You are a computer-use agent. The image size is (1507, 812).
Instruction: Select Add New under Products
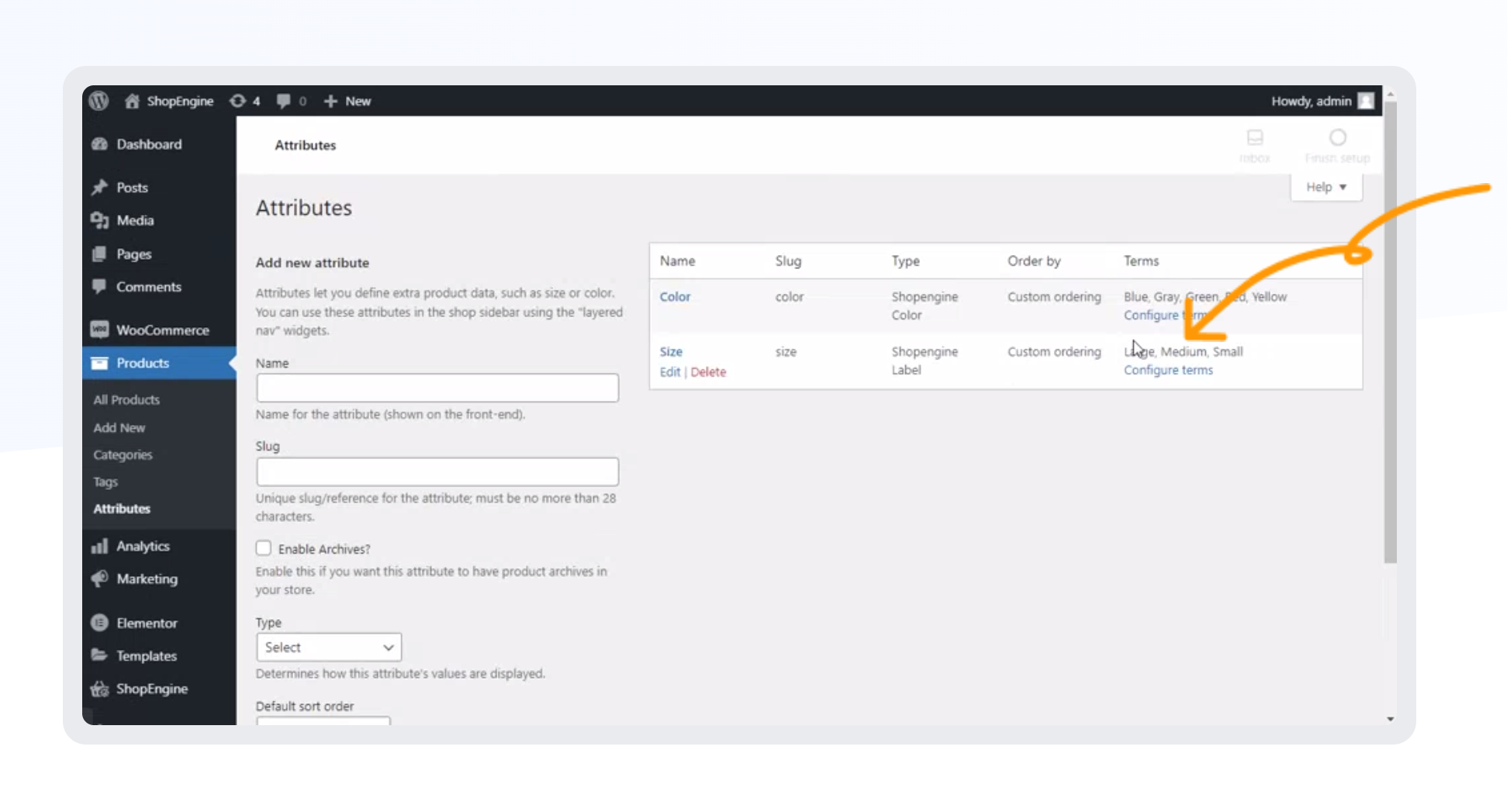[119, 427]
